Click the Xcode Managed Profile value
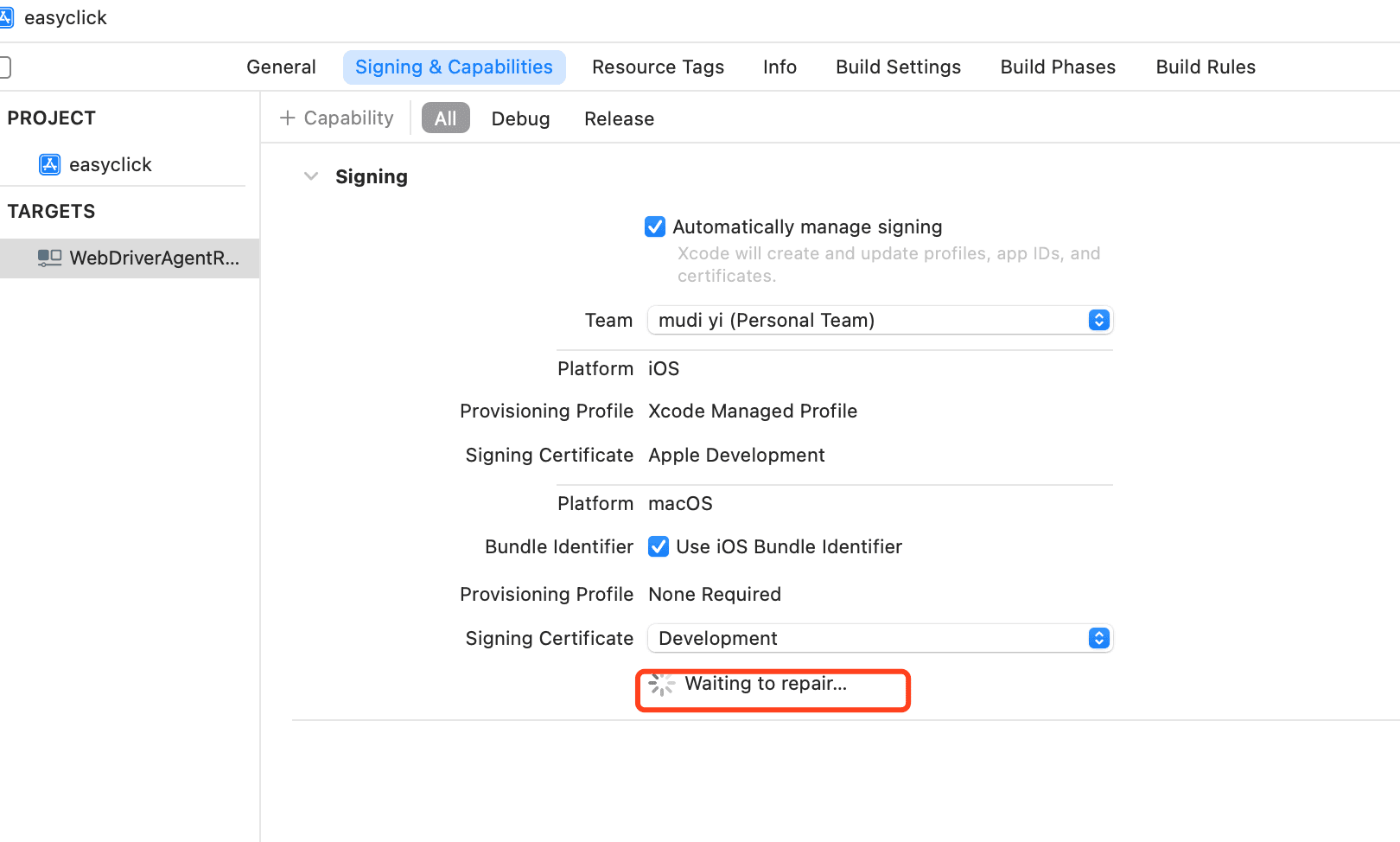The image size is (1400, 842). click(753, 411)
